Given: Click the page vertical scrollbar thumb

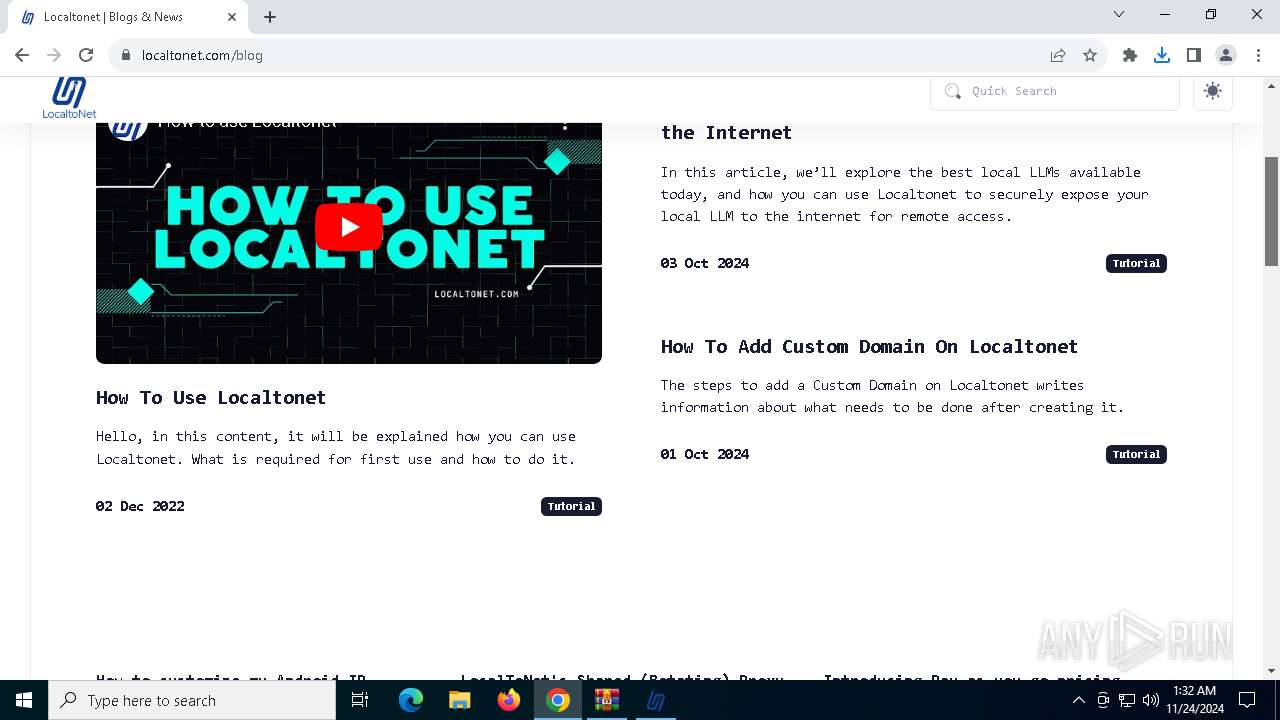Looking at the screenshot, I should pyautogui.click(x=1271, y=211).
